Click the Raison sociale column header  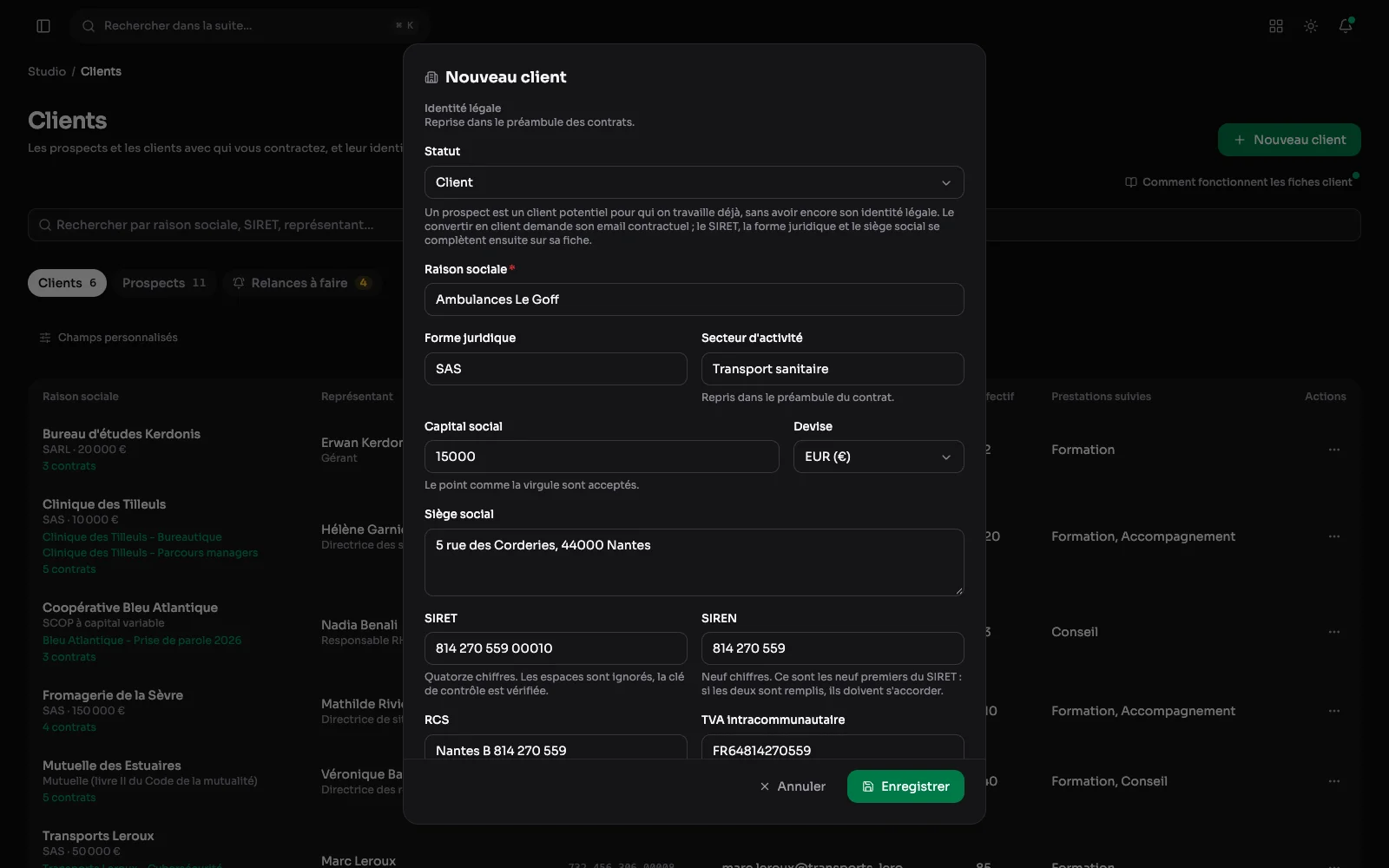[x=81, y=397]
